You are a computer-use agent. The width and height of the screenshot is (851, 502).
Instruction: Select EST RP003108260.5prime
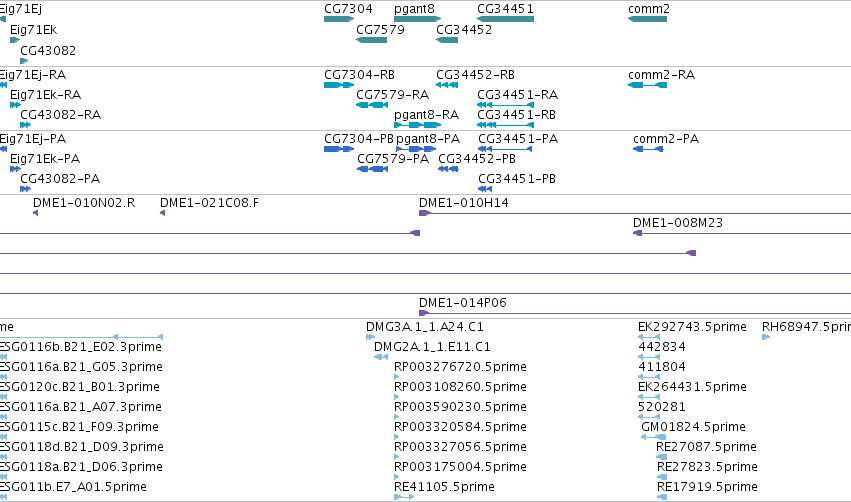pyautogui.click(x=460, y=386)
